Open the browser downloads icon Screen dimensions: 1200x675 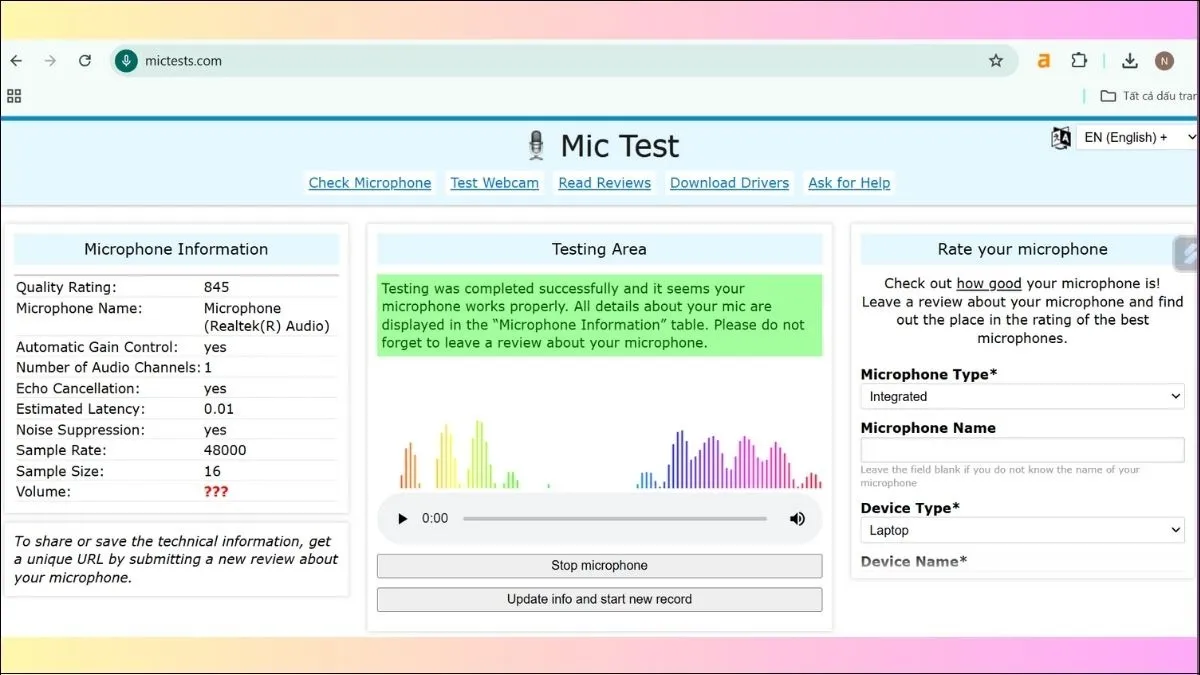pyautogui.click(x=1129, y=61)
